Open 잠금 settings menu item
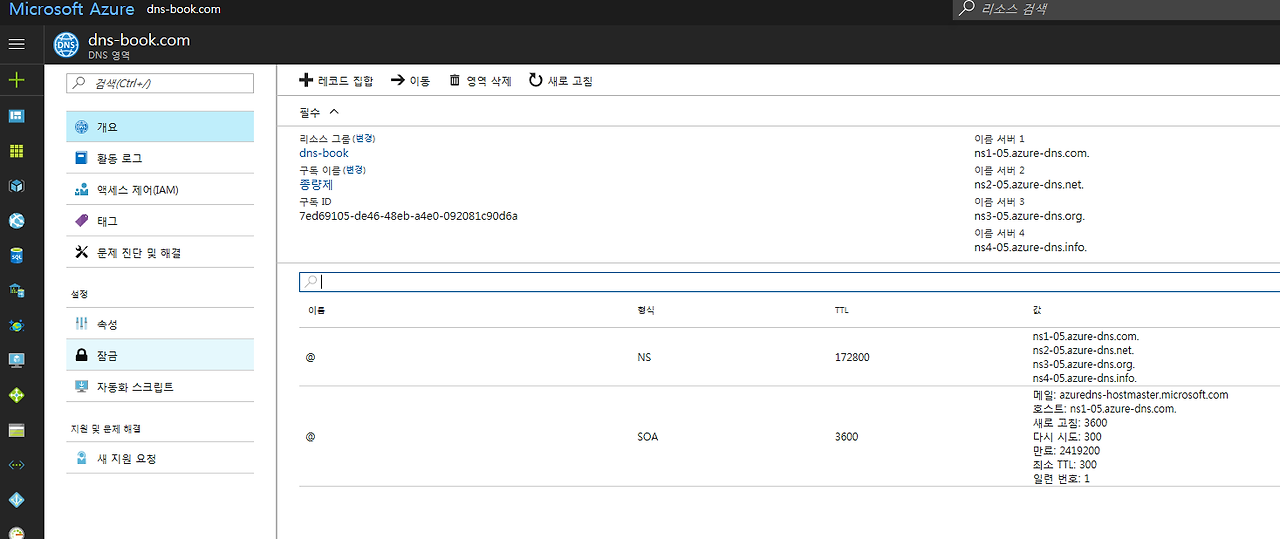Screen dimensions: 1280x539 [160, 355]
